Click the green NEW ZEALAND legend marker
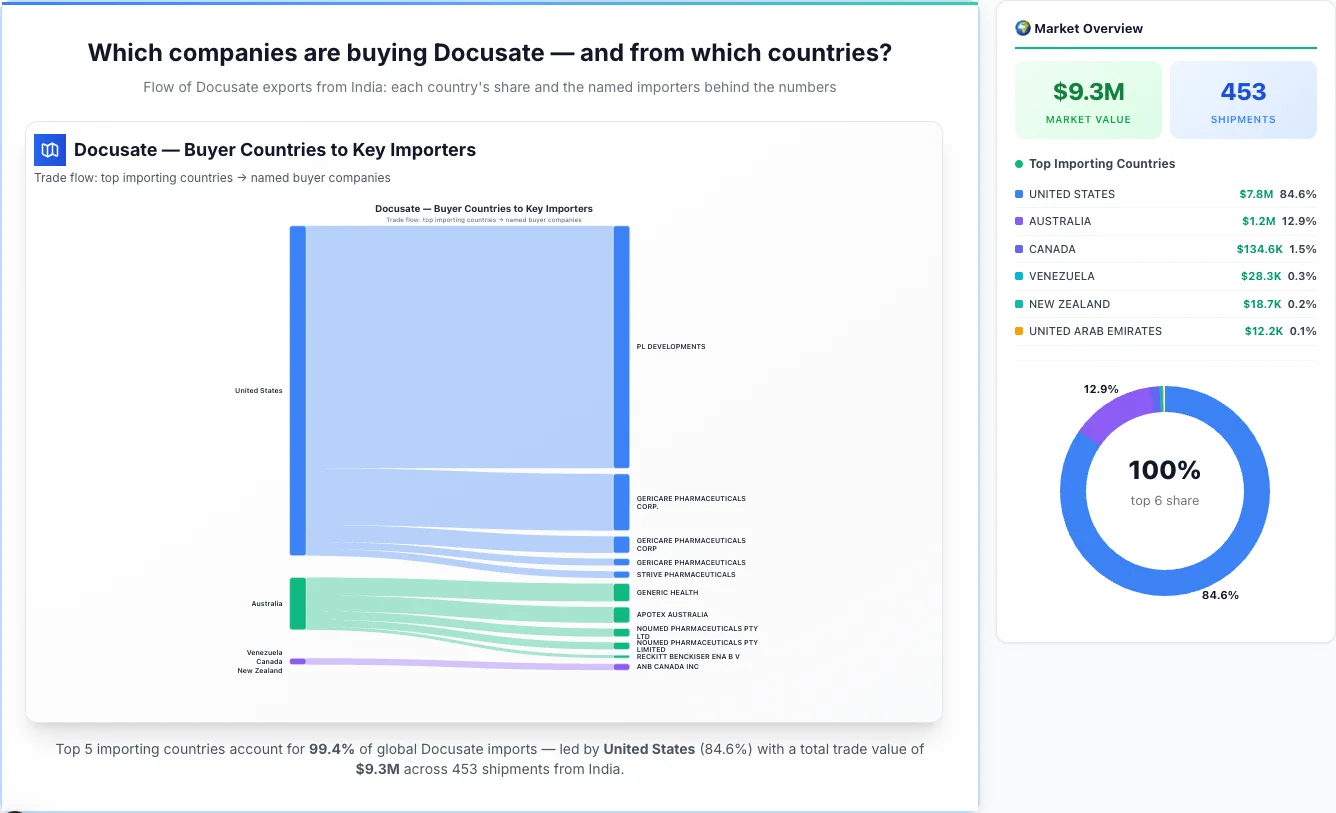 pyautogui.click(x=1019, y=304)
